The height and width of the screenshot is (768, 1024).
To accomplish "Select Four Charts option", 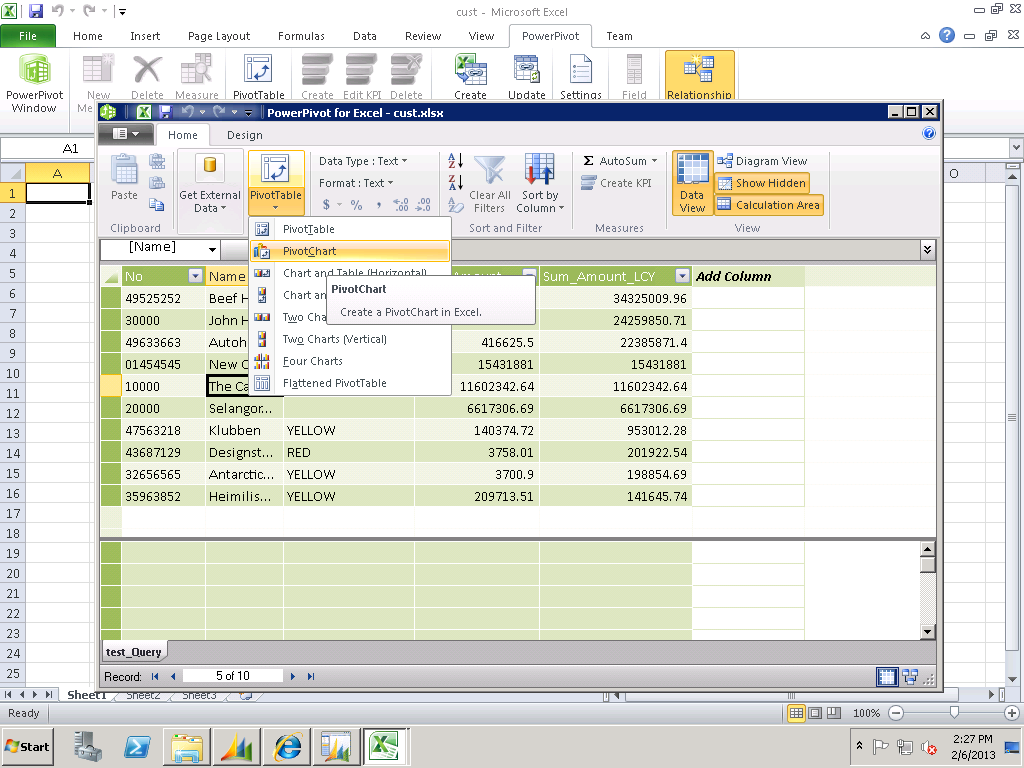I will (x=349, y=361).
